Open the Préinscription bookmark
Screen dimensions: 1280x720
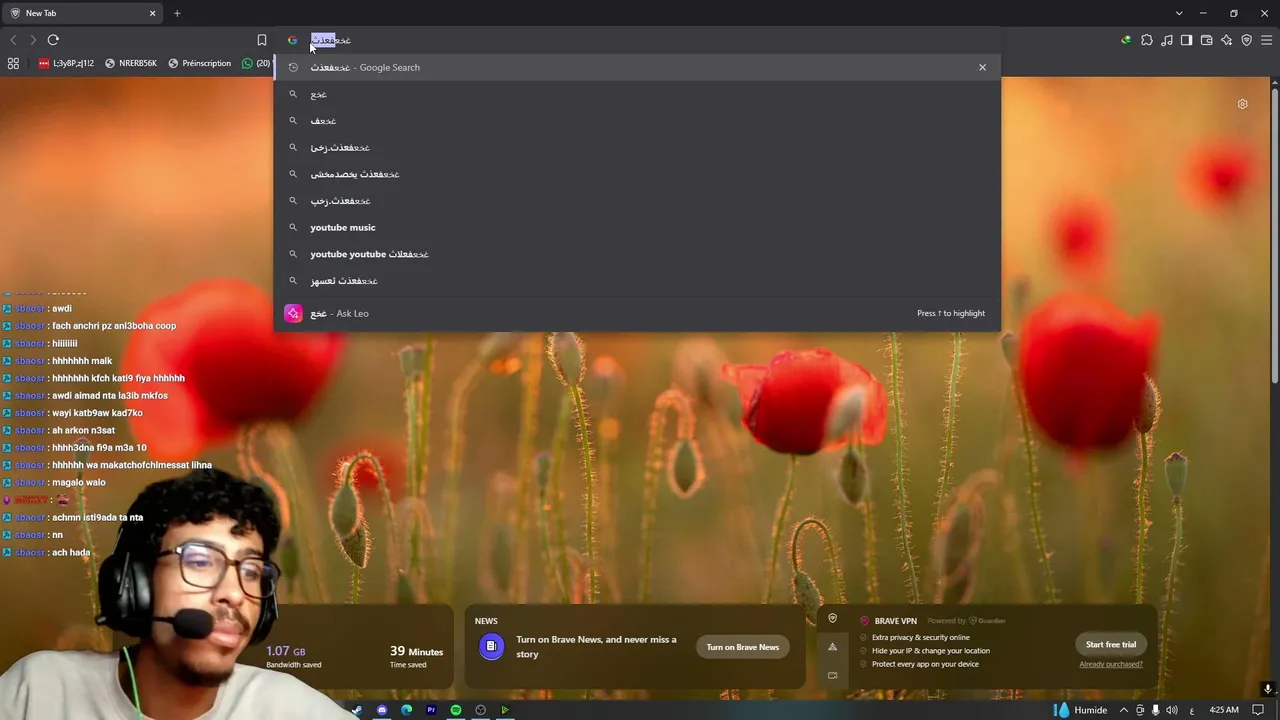(x=199, y=63)
